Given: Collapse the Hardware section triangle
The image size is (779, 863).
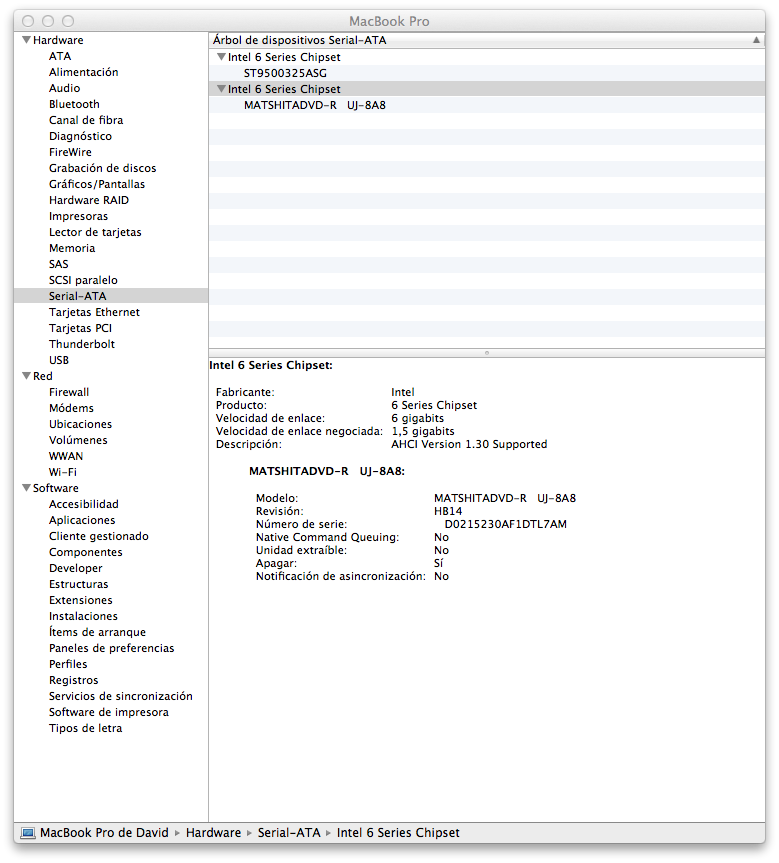Looking at the screenshot, I should 26,40.
